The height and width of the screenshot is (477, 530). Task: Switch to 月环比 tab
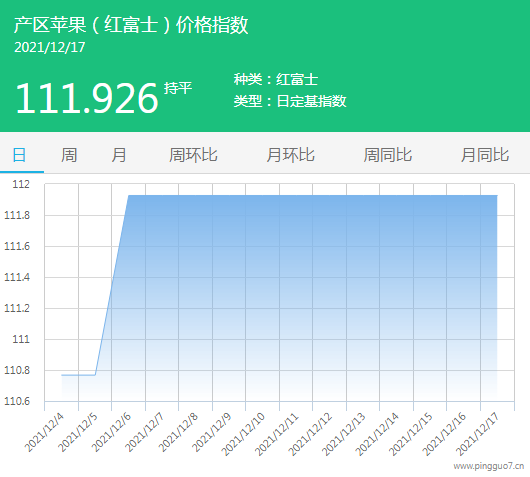(x=291, y=155)
